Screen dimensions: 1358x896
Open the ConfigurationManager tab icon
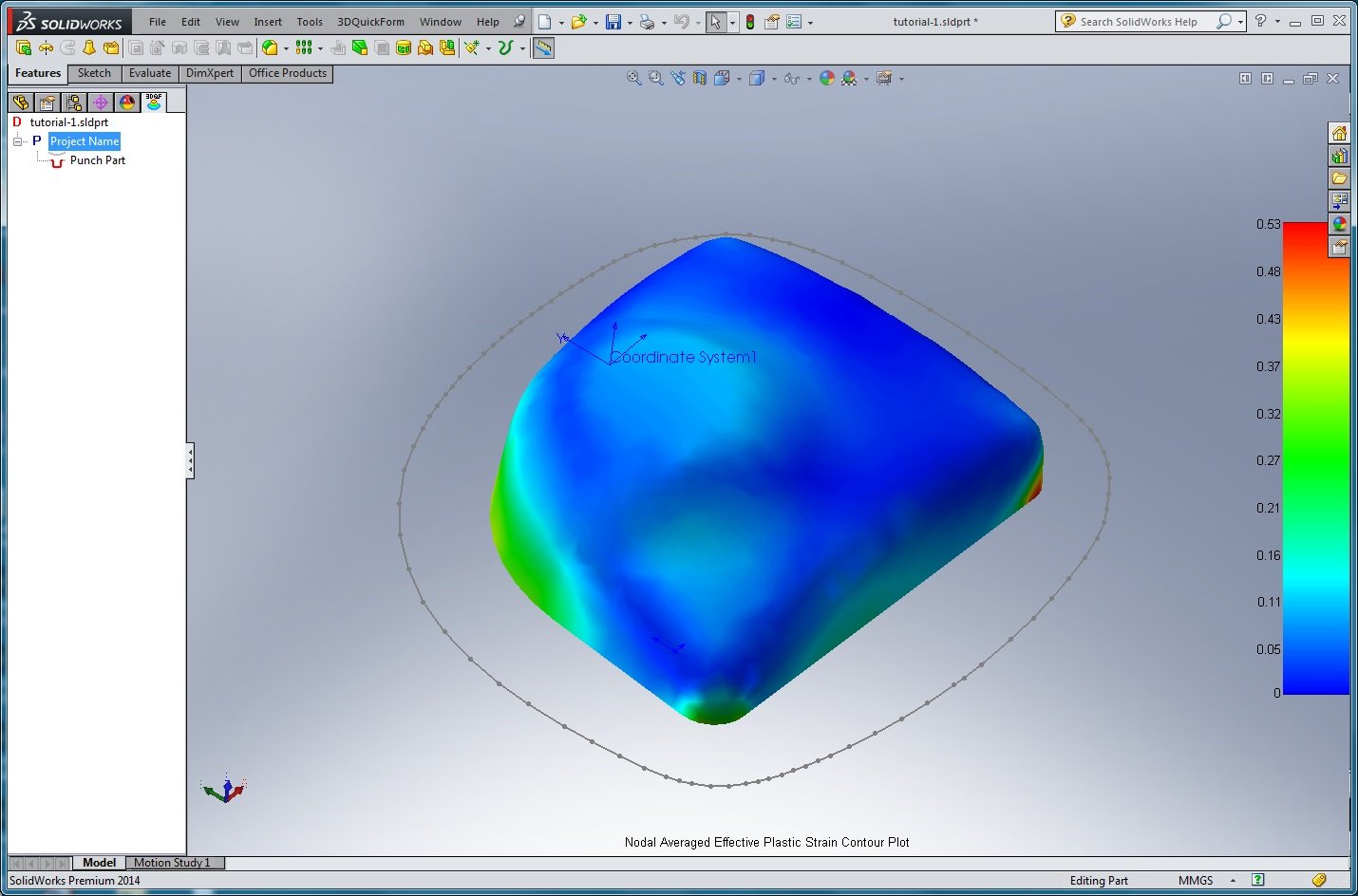(x=74, y=103)
